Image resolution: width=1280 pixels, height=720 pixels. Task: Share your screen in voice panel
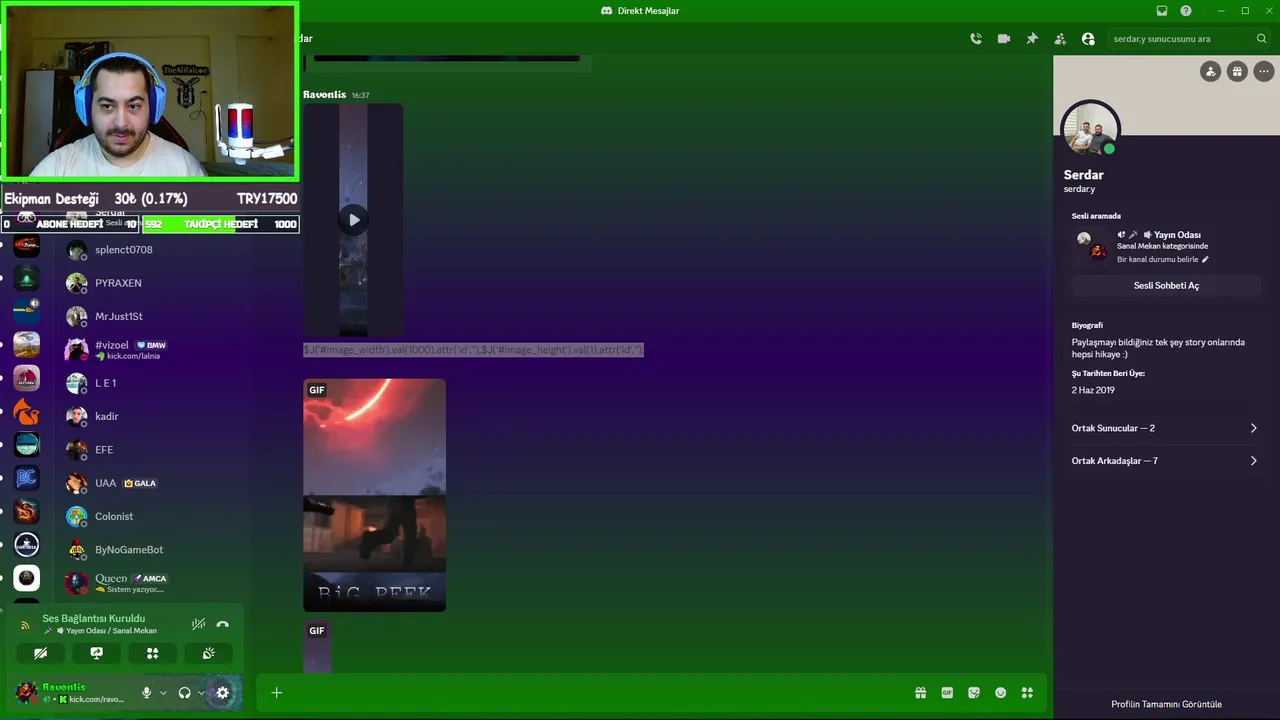point(96,653)
